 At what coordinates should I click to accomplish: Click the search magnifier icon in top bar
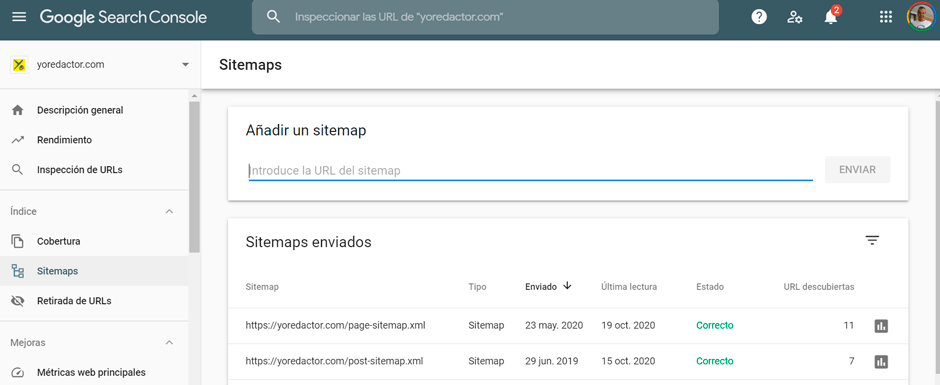pyautogui.click(x=273, y=17)
